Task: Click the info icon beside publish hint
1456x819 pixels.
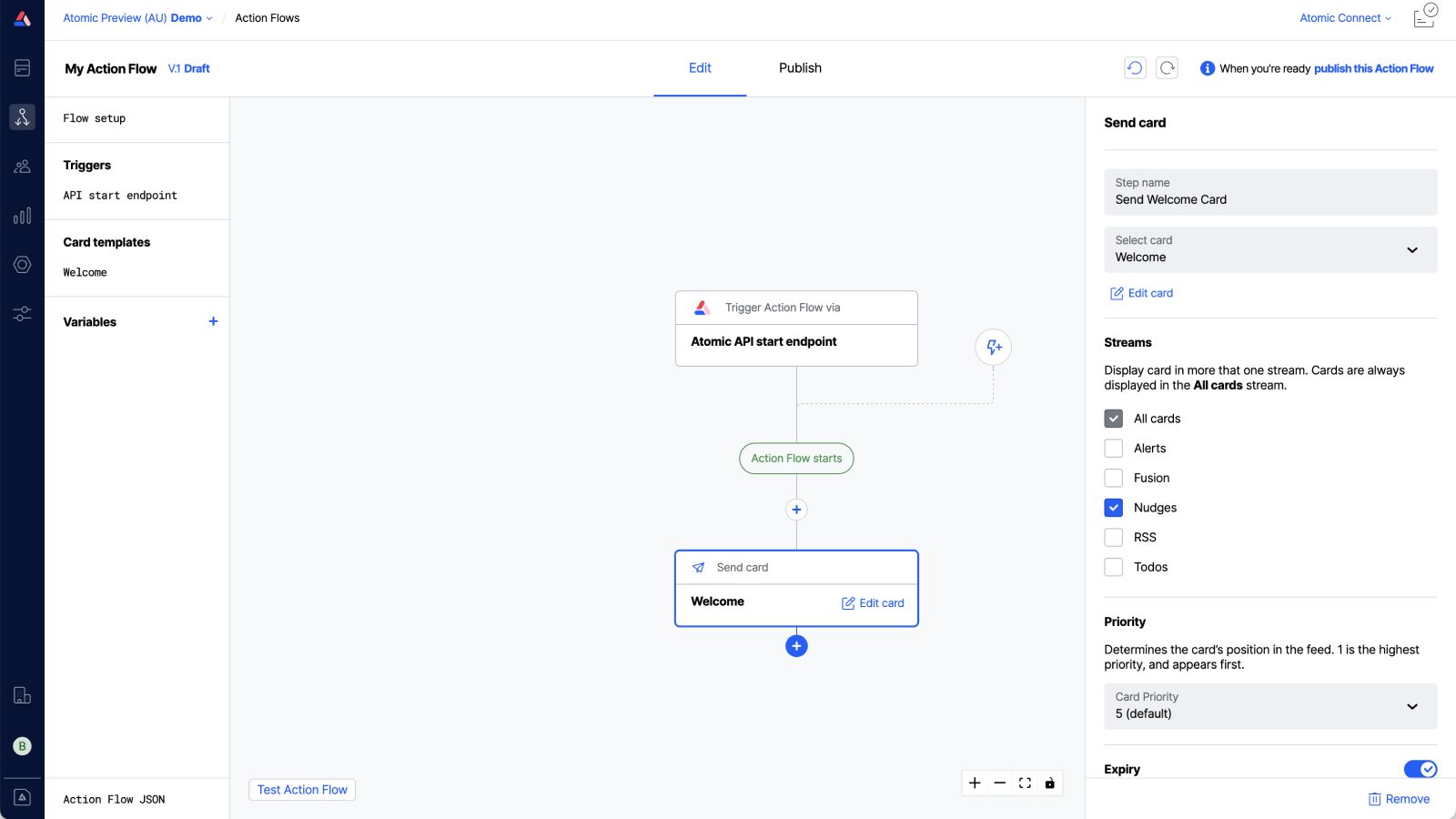Action: [1208, 68]
